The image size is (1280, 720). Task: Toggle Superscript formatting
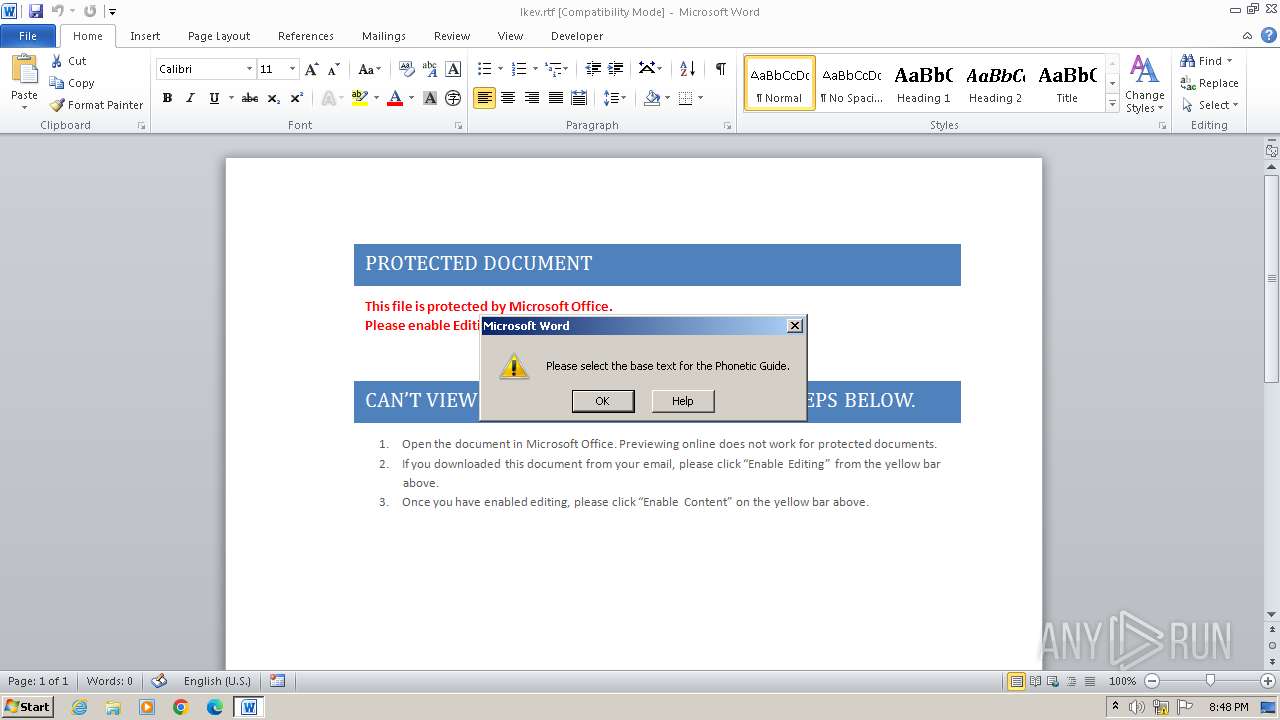click(297, 98)
